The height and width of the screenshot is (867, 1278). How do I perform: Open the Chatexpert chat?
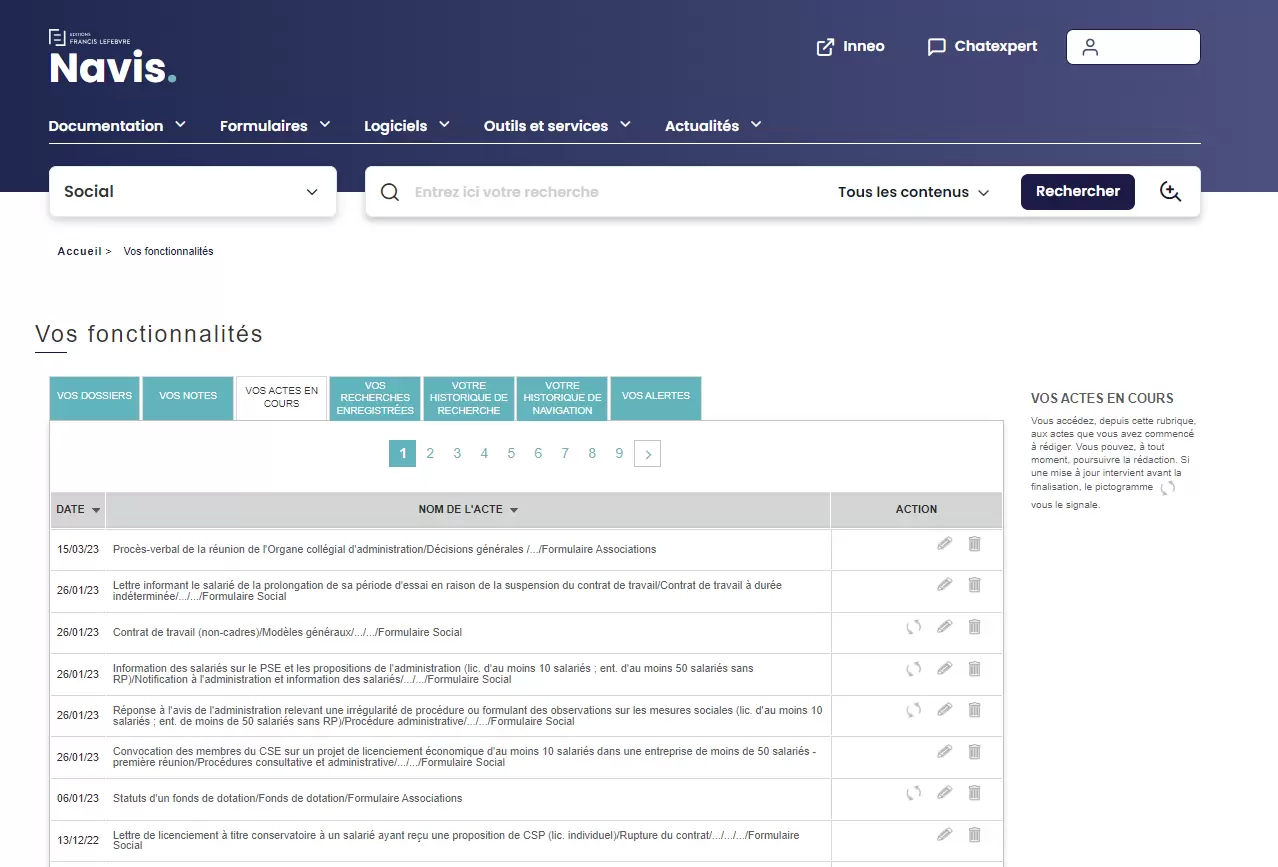click(x=982, y=47)
